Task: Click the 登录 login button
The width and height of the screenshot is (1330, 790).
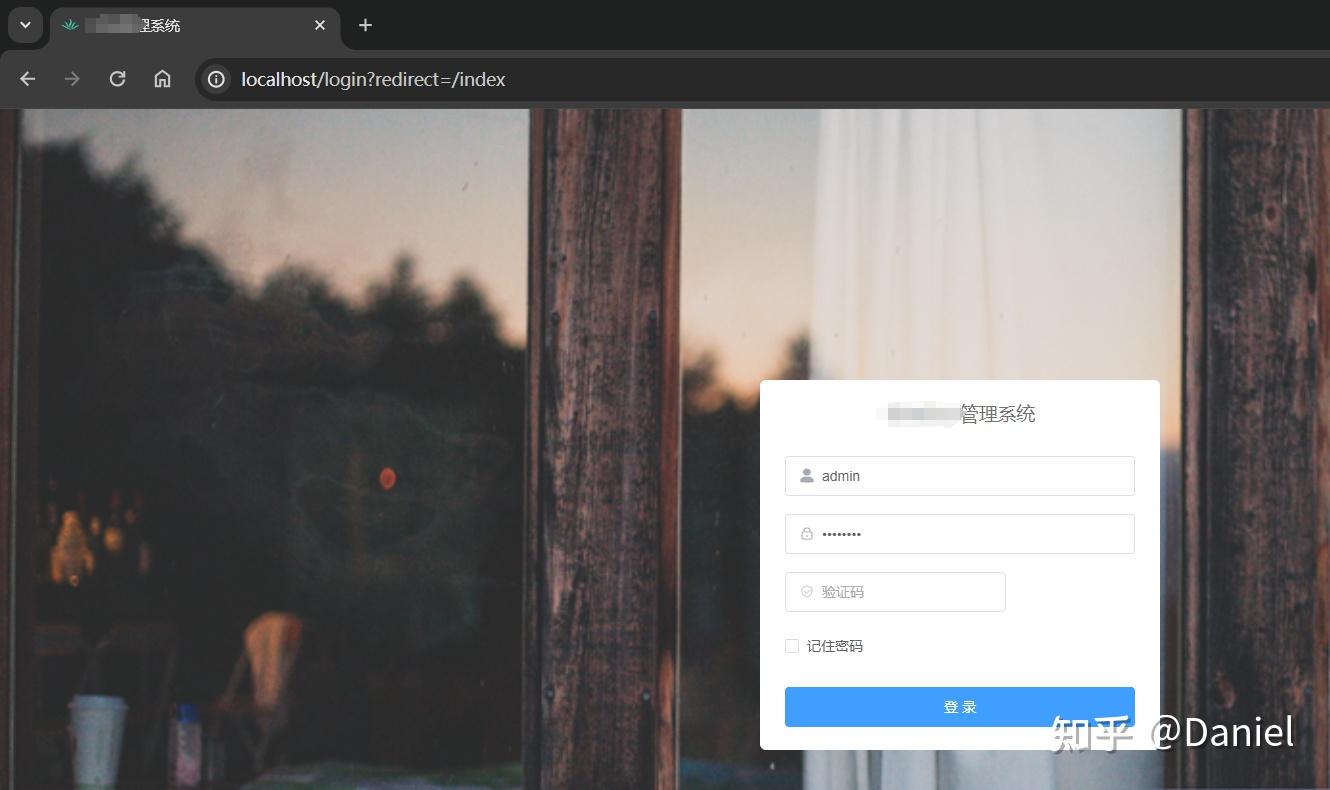Action: pyautogui.click(x=959, y=706)
